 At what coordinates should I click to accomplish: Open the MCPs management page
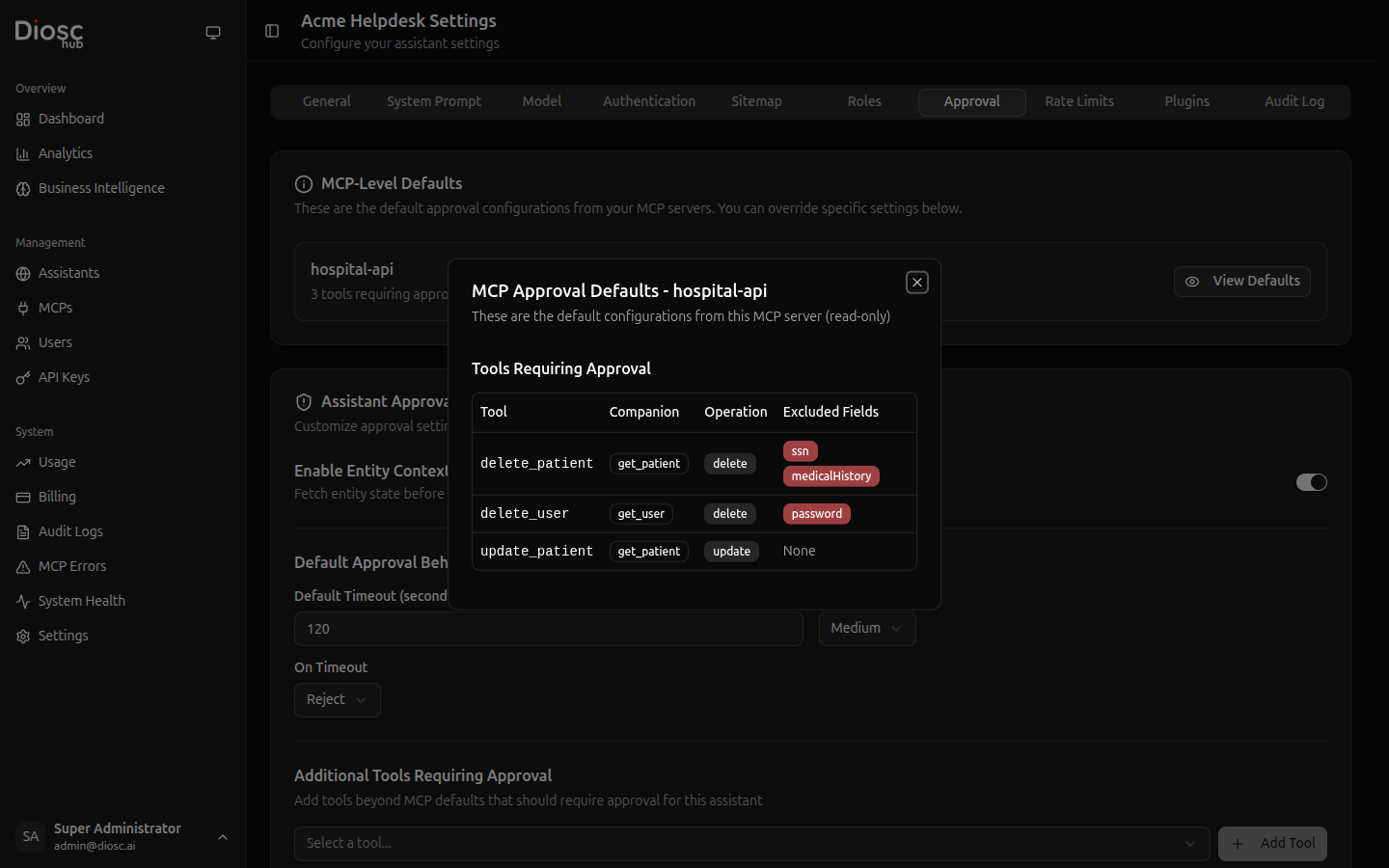pos(55,308)
